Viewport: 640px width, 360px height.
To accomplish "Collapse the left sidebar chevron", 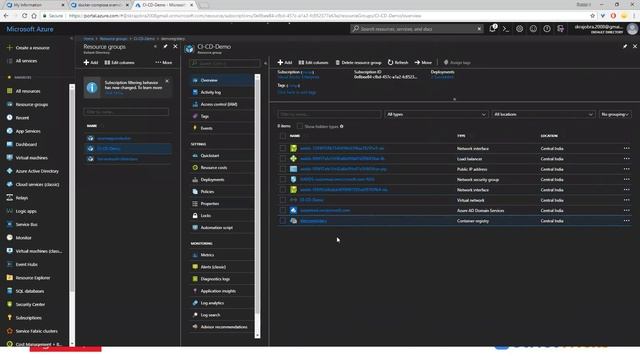I will pos(71,38).
